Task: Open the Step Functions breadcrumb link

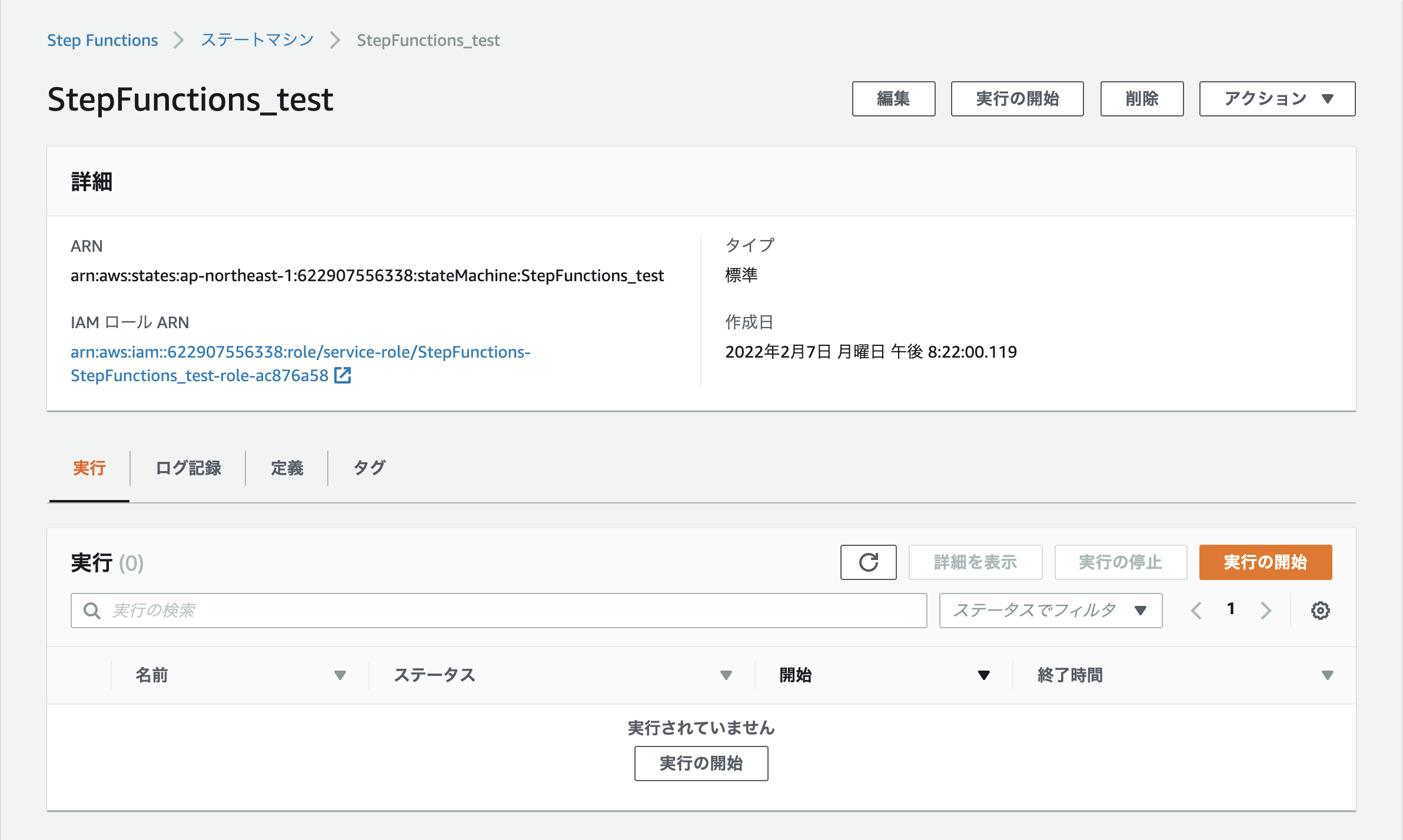Action: click(102, 40)
